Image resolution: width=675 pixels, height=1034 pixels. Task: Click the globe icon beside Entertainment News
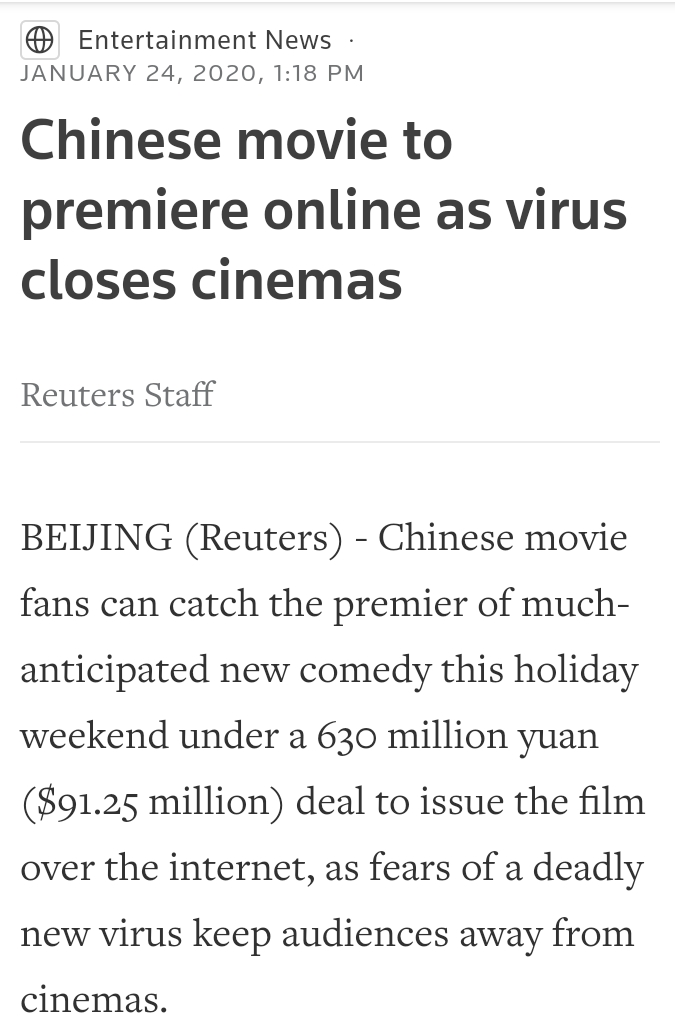tap(40, 40)
